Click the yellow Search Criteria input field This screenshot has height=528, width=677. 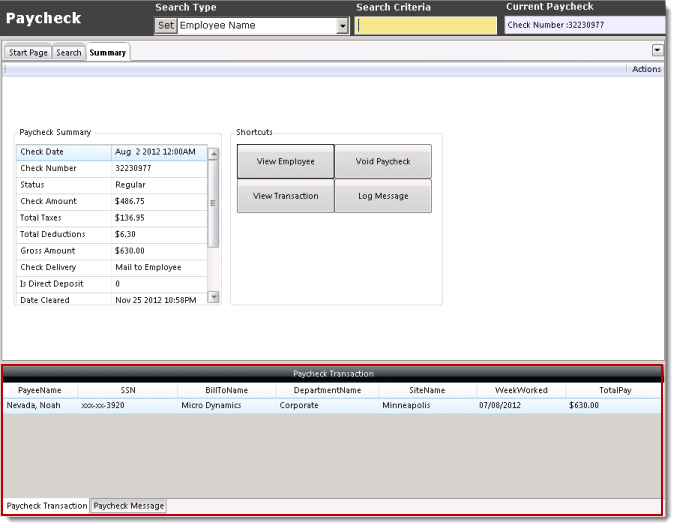426,25
